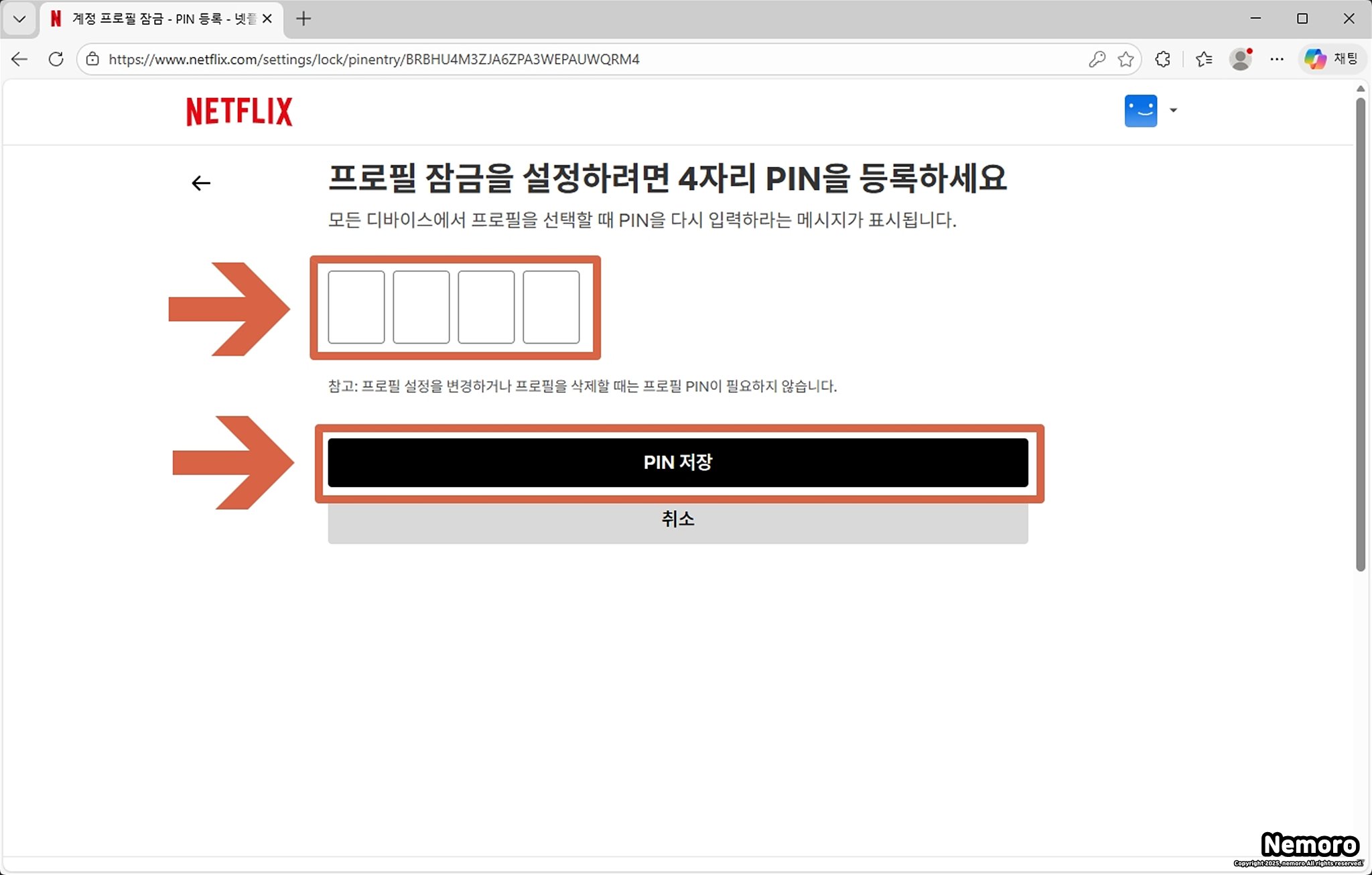The image size is (1372, 875).
Task: Click the browser back navigation arrow
Action: [19, 59]
